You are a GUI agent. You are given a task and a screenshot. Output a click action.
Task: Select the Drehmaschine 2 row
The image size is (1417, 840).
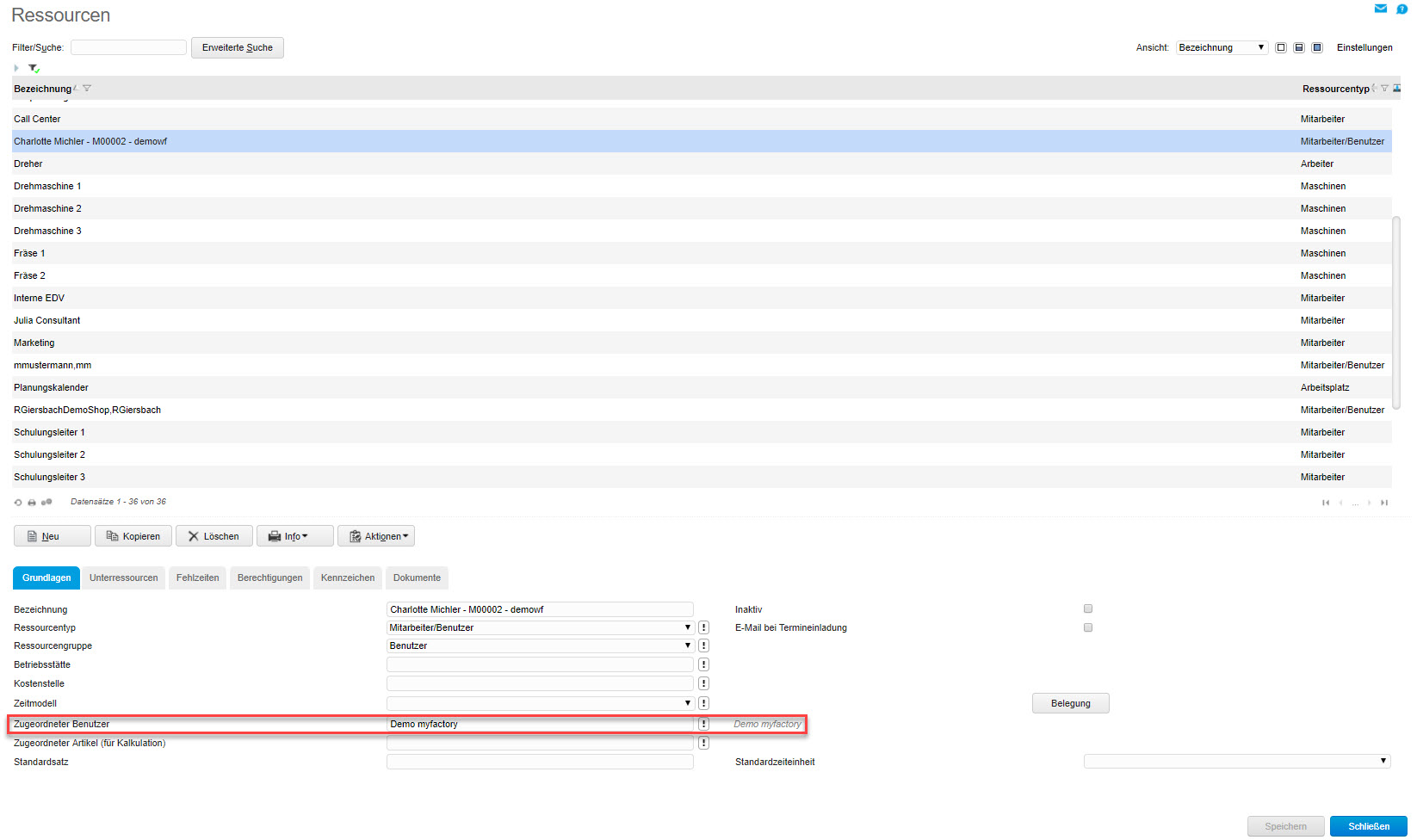(702, 208)
